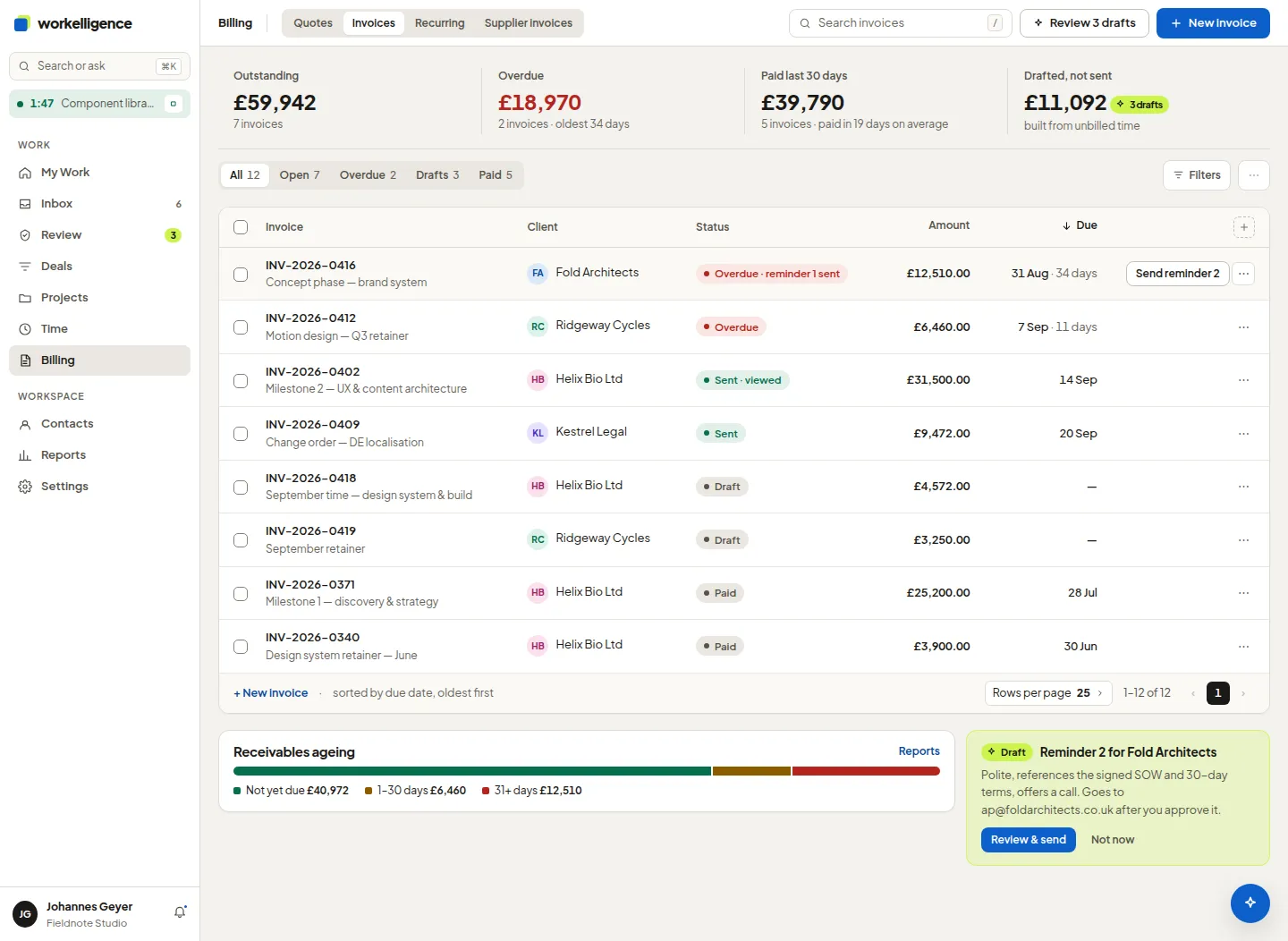Go to next page arrow
This screenshot has height=941, width=1288.
1243,693
